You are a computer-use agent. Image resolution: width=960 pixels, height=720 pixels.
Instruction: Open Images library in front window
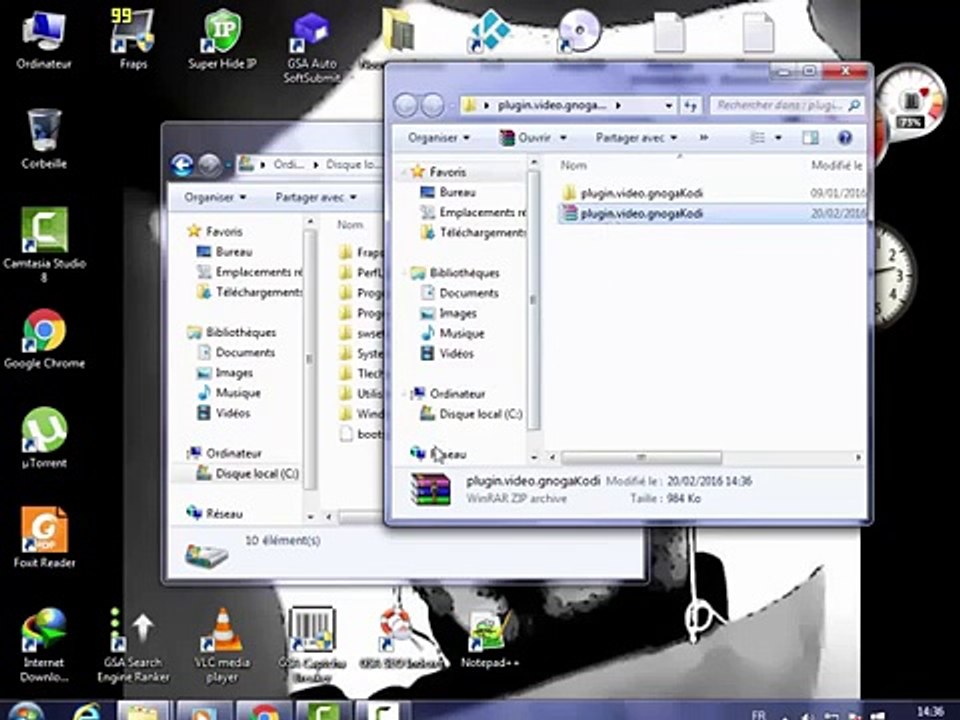(448, 313)
